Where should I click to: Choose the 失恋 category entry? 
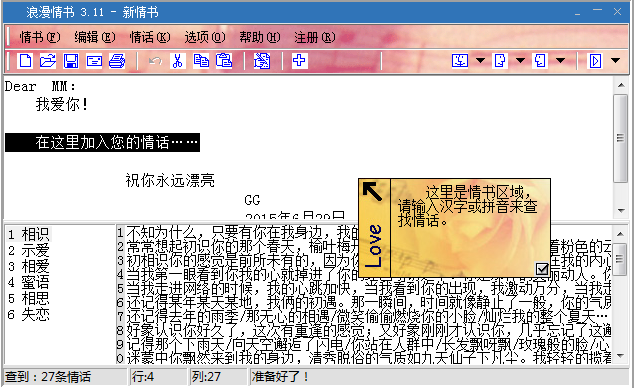tap(28, 314)
